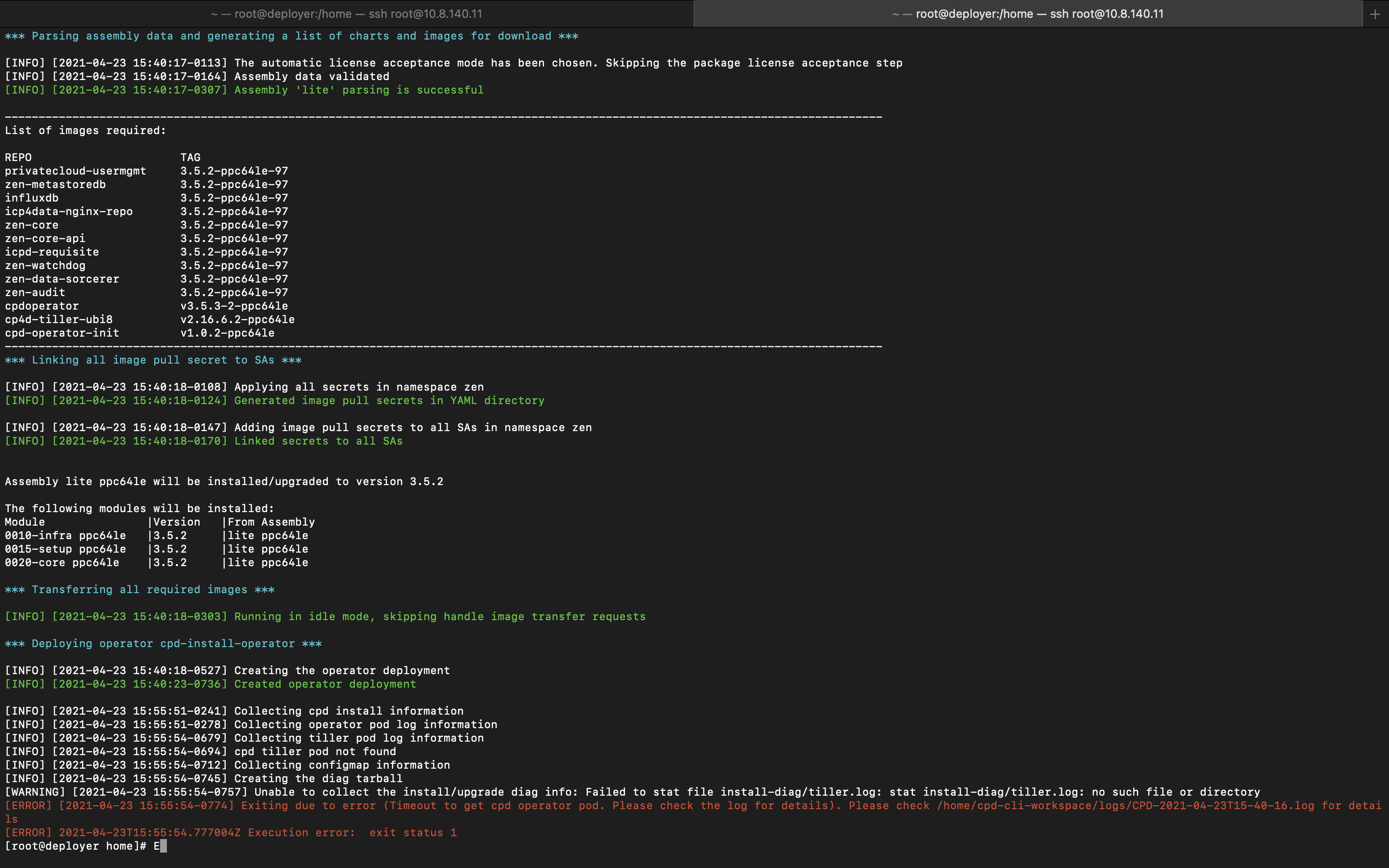Viewport: 1389px width, 868px height.
Task: Click the tag 'v1.0.2-ppc64le'
Action: click(x=227, y=333)
